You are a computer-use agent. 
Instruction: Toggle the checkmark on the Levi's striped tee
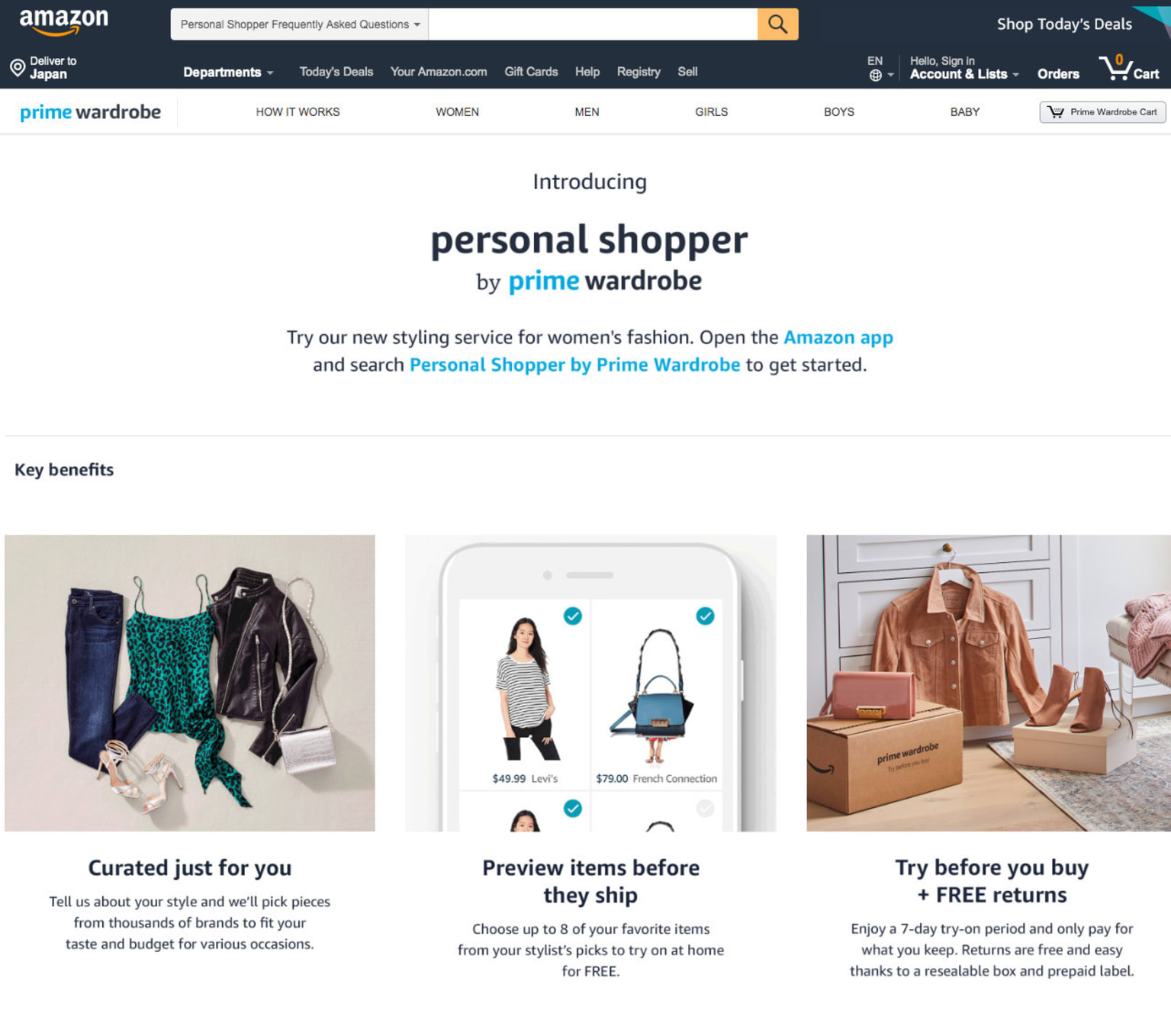(573, 616)
